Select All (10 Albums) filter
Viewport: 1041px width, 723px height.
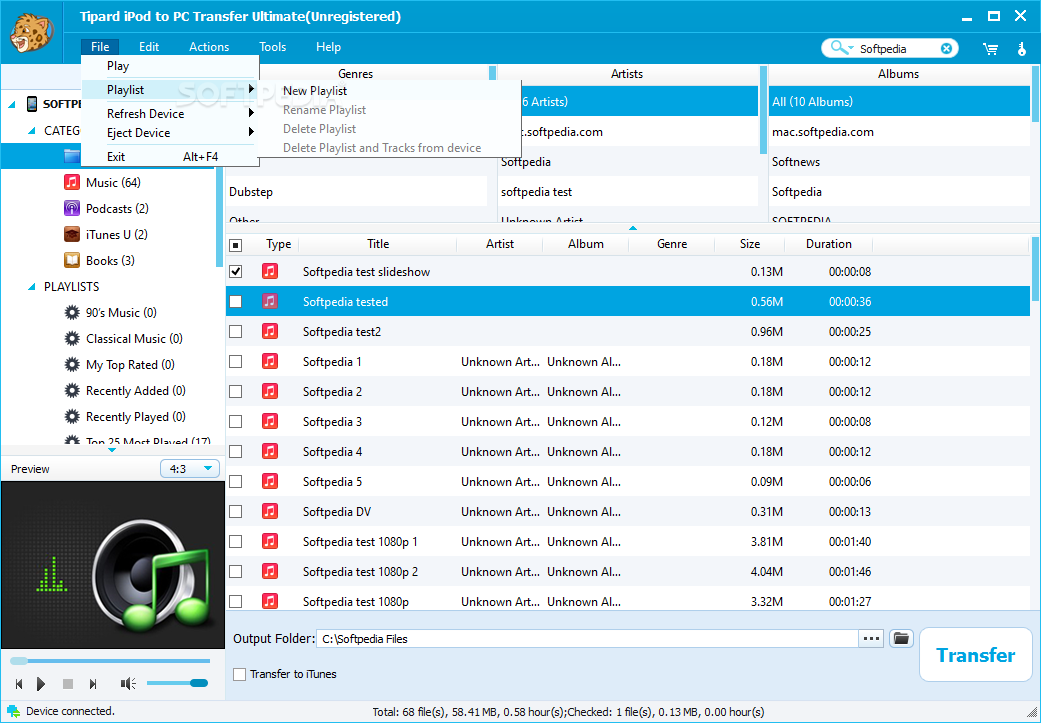click(x=899, y=102)
